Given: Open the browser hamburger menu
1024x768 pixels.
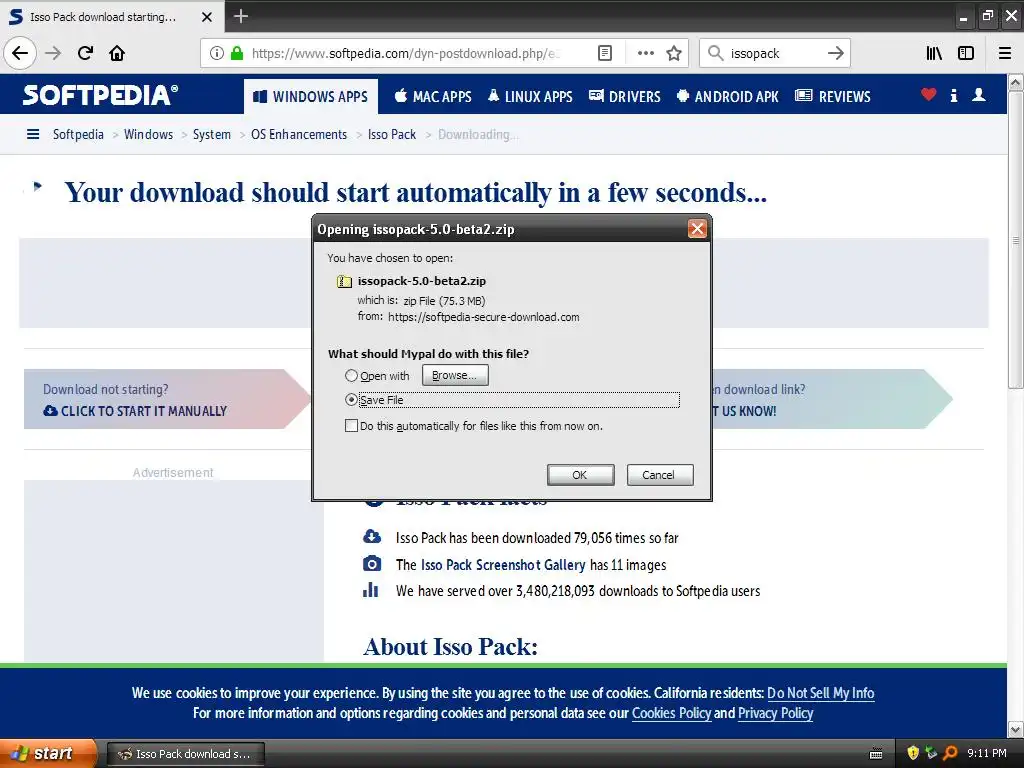Looking at the screenshot, I should click(1005, 53).
